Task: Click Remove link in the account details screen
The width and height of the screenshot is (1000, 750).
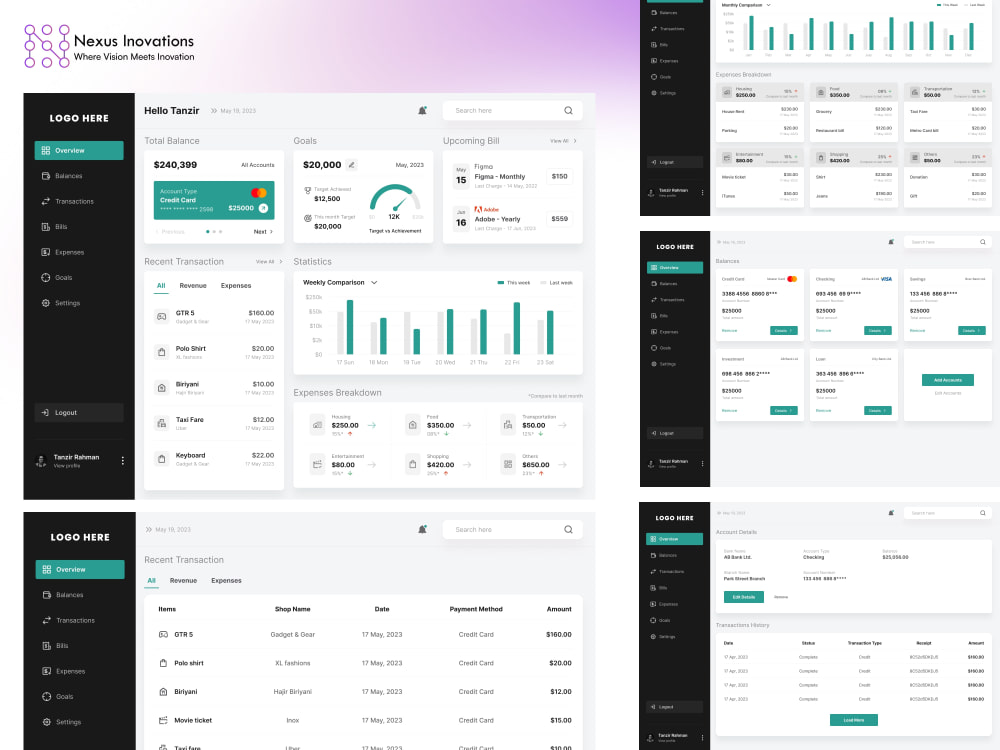Action: [781, 597]
